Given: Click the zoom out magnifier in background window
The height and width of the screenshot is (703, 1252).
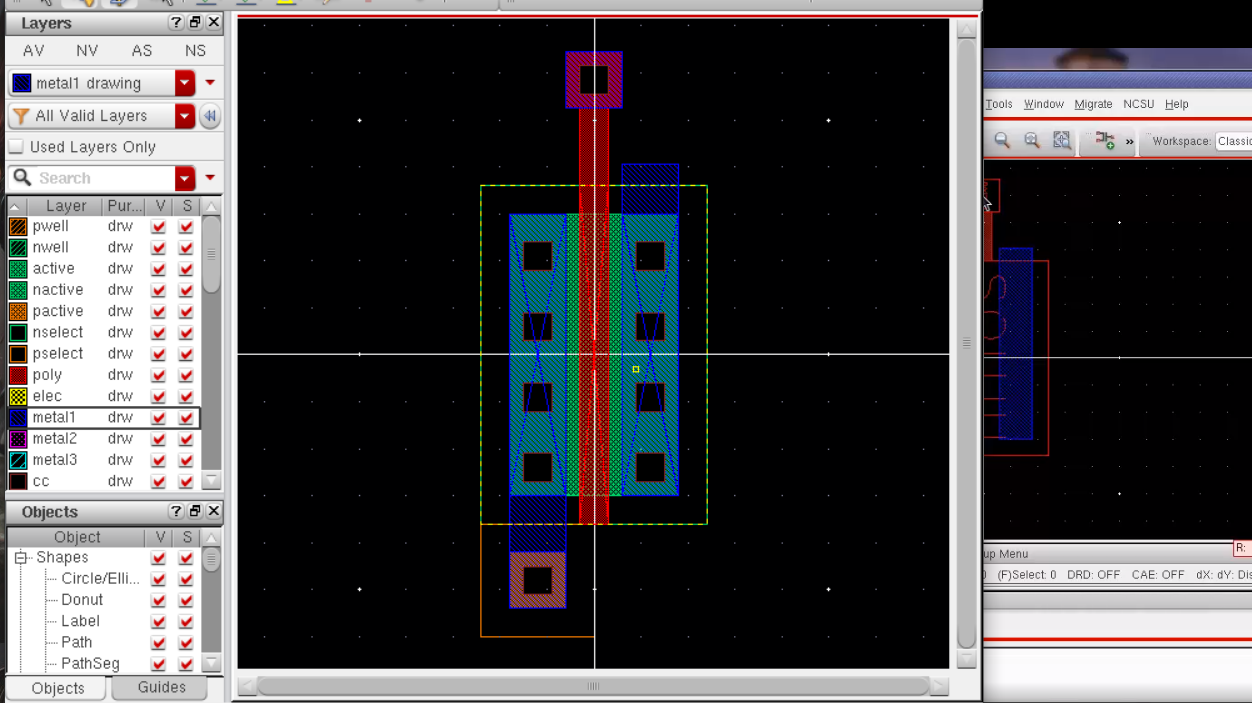Looking at the screenshot, I should [x=1002, y=141].
